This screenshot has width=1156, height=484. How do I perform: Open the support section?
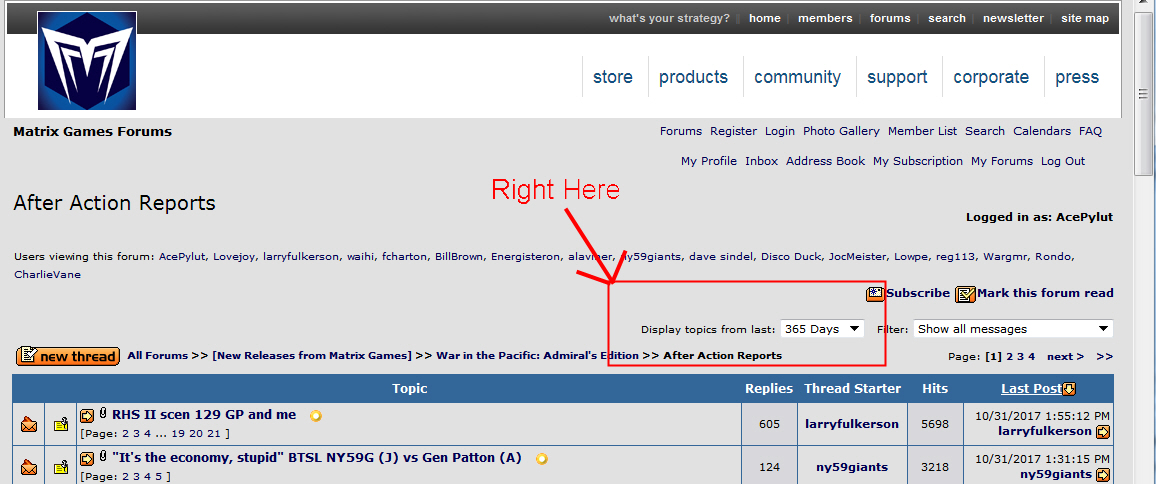click(897, 77)
